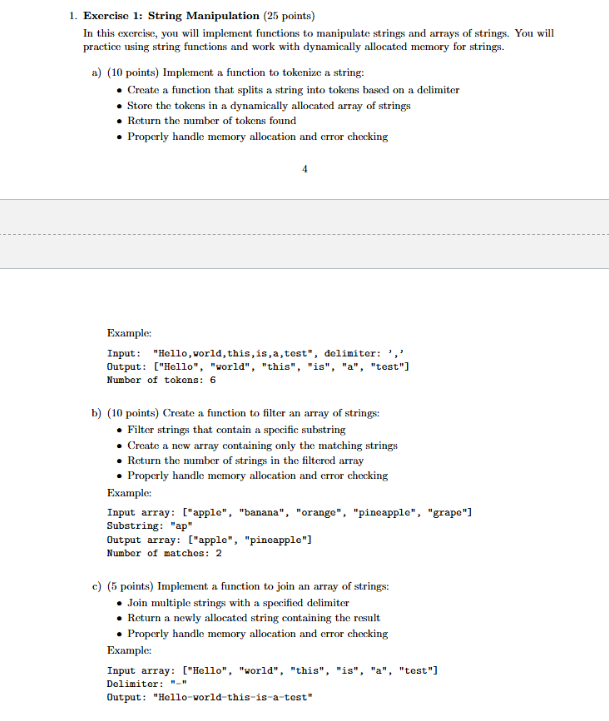Click 'Input array: ["Hello", "world", "this"...' line
Image resolution: width=609 pixels, height=721 pixels.
click(x=272, y=671)
